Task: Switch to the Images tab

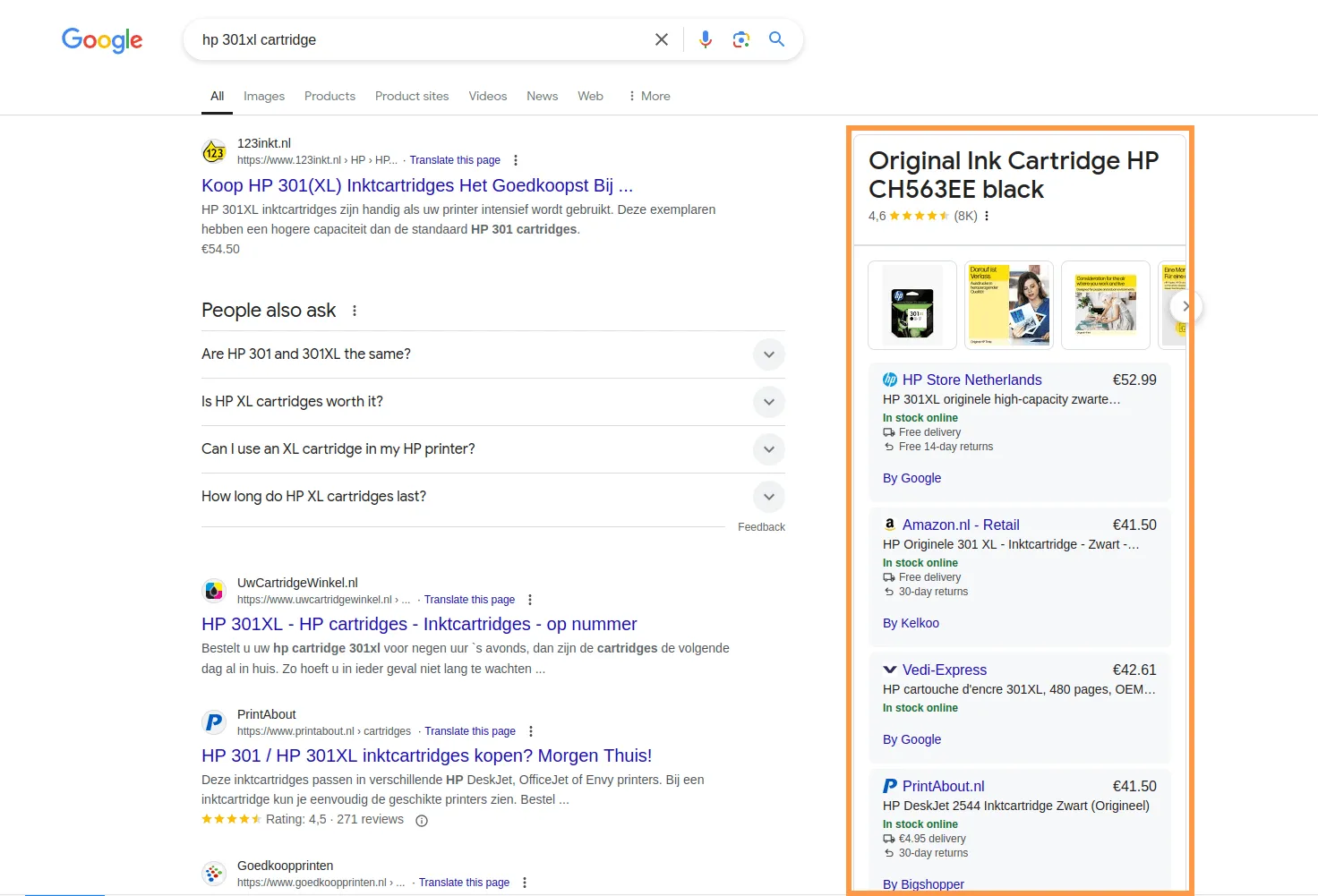Action: (x=263, y=96)
